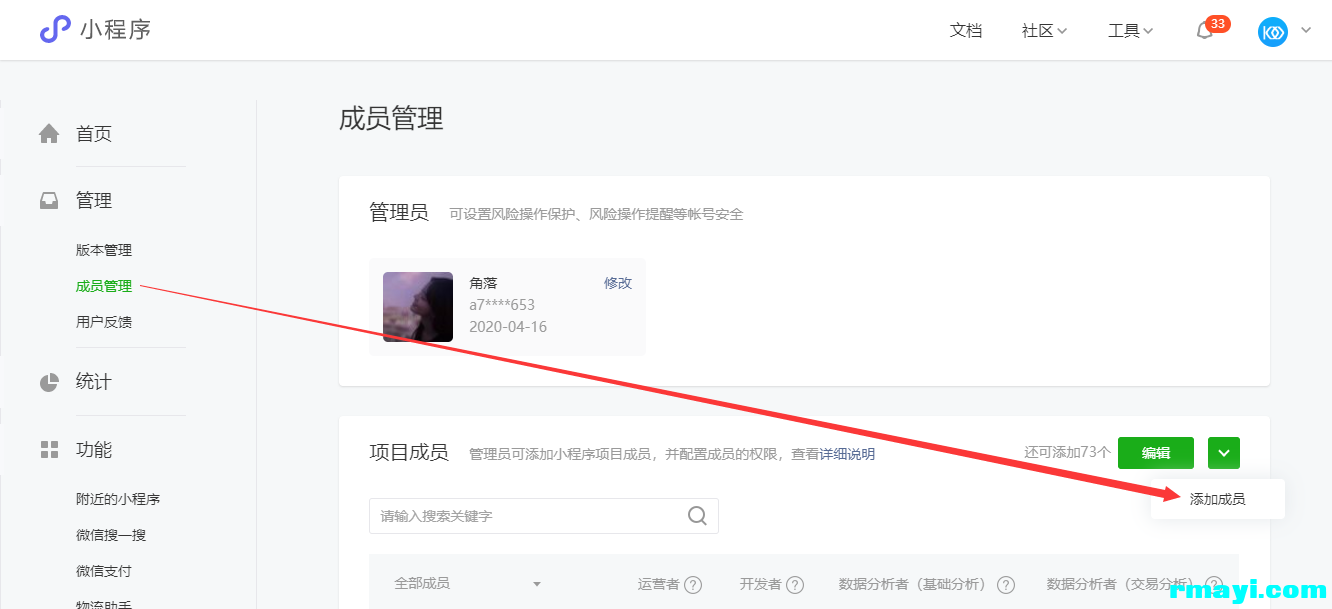Screen dimensions: 1332x609
Task: Go to 首页
Action: click(x=94, y=133)
